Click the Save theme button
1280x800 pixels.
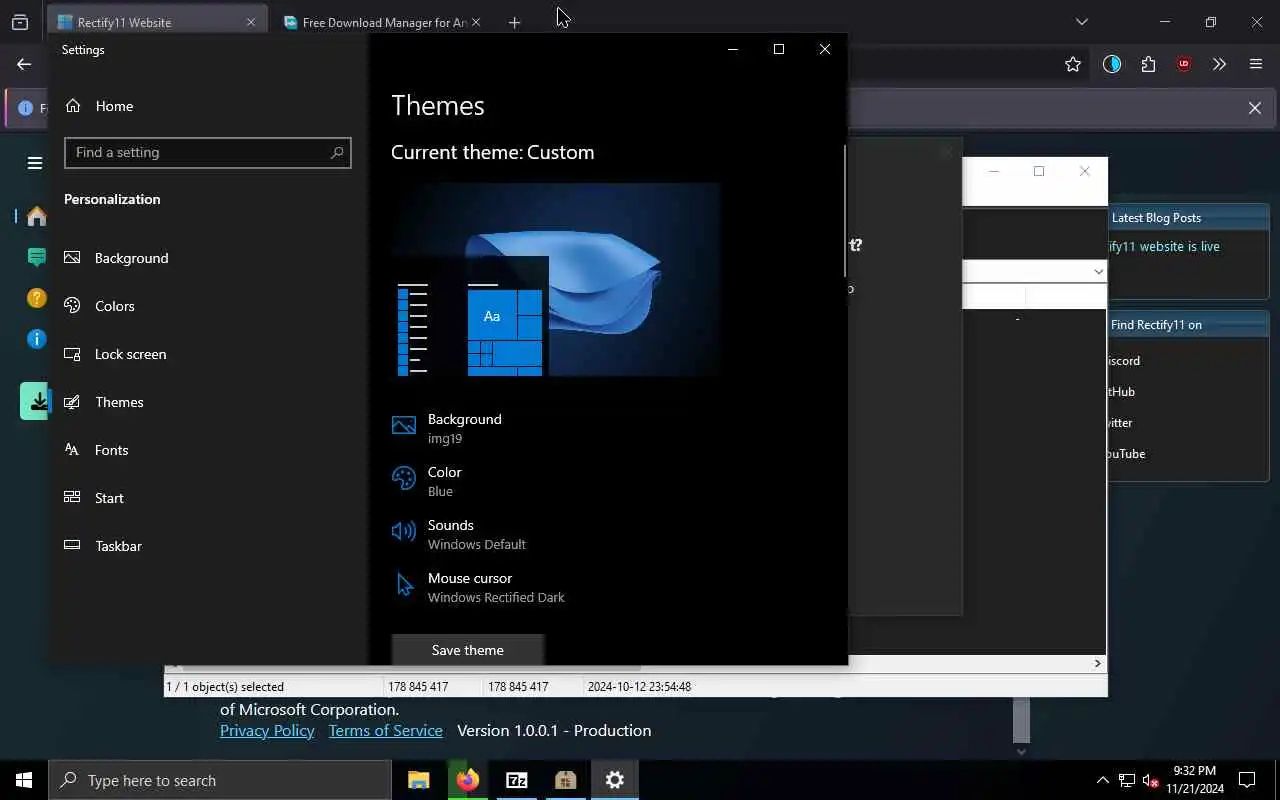pos(467,650)
